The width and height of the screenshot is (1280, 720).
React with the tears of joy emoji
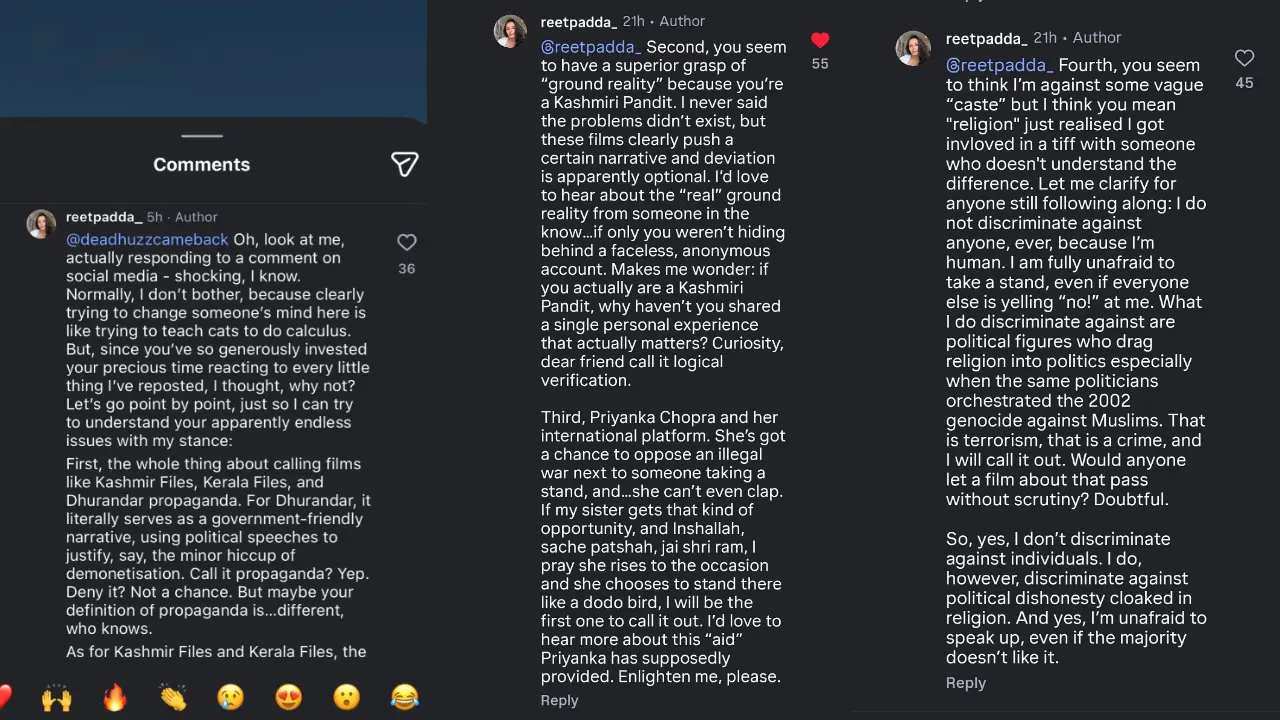tap(405, 696)
